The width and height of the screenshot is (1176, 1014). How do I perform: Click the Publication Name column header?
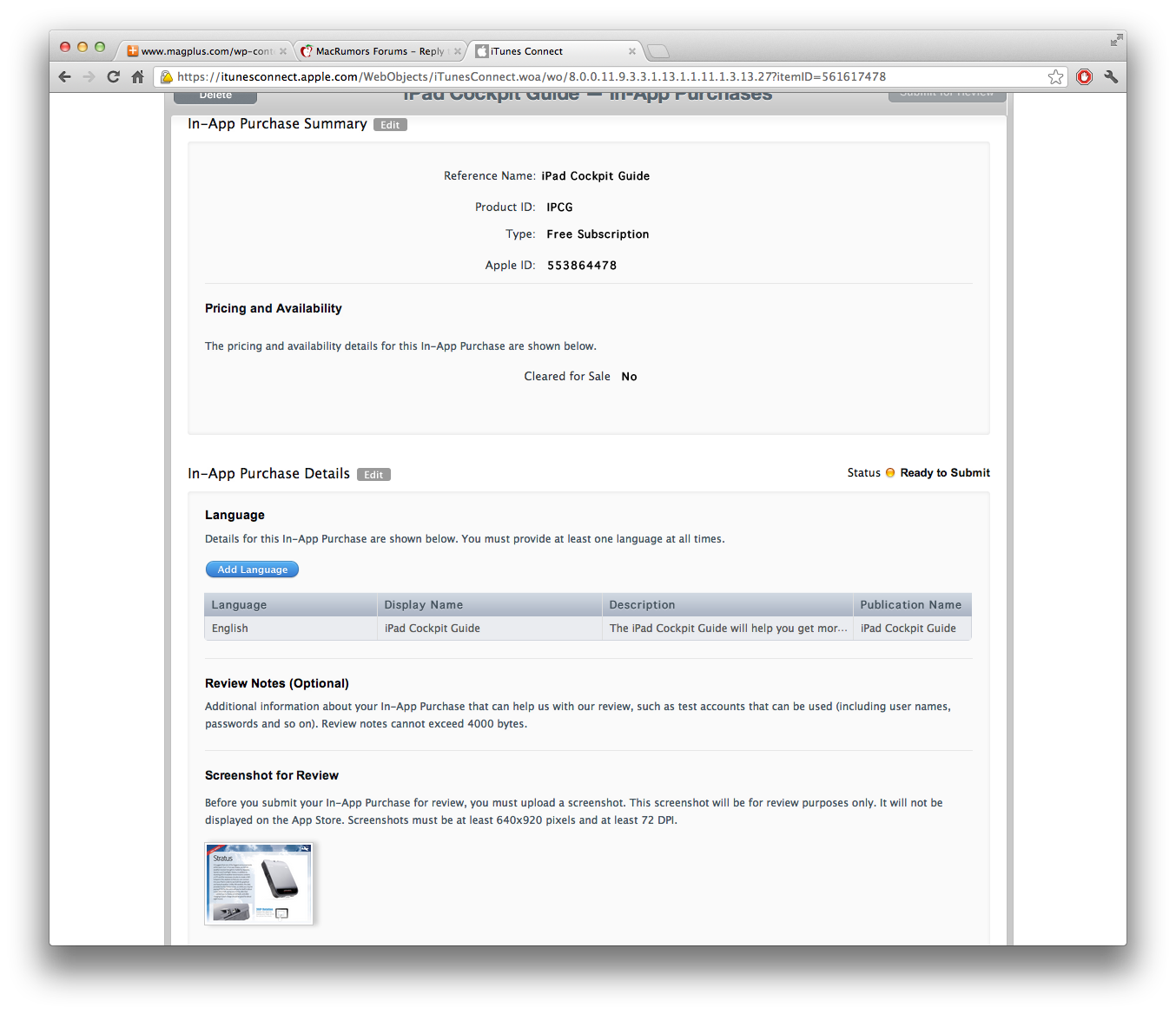click(x=911, y=605)
